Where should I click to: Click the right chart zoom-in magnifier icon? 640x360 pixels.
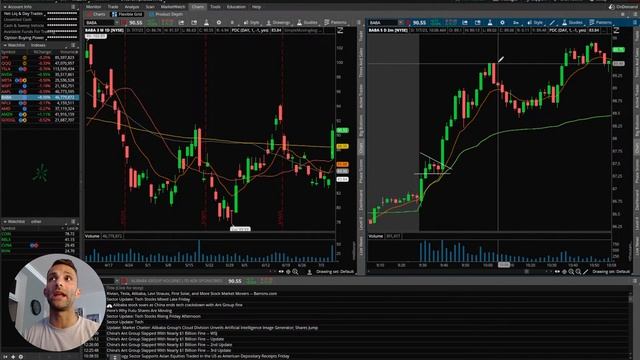point(571,272)
